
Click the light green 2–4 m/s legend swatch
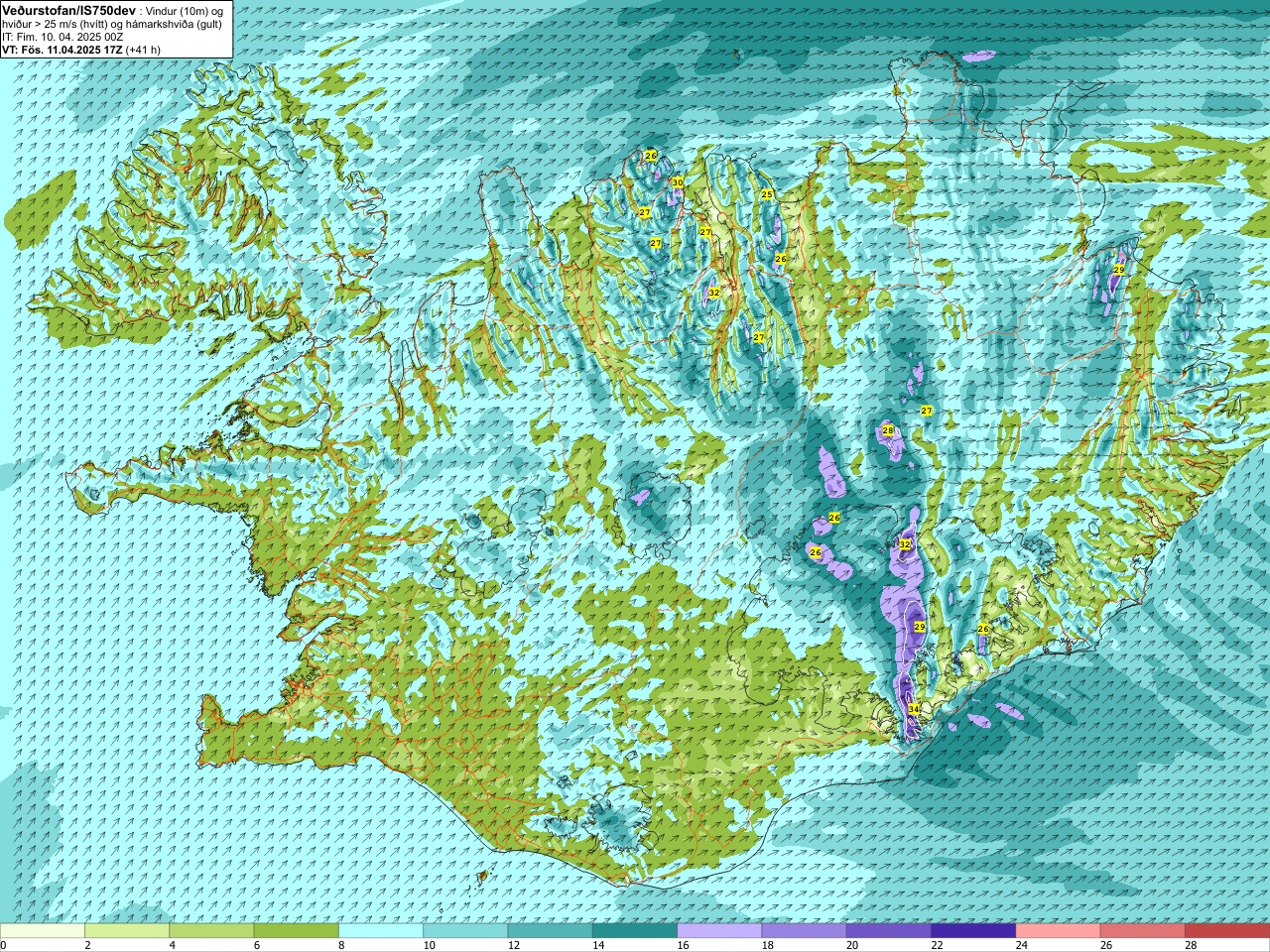tap(127, 931)
